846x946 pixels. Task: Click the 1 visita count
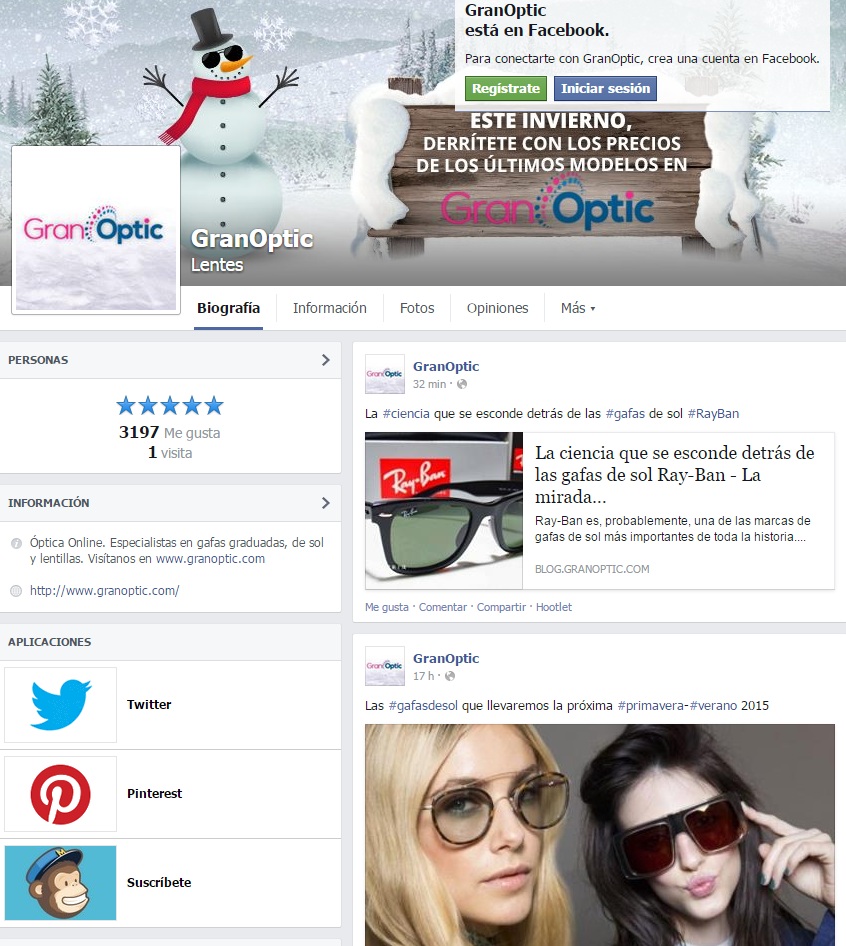click(170, 453)
